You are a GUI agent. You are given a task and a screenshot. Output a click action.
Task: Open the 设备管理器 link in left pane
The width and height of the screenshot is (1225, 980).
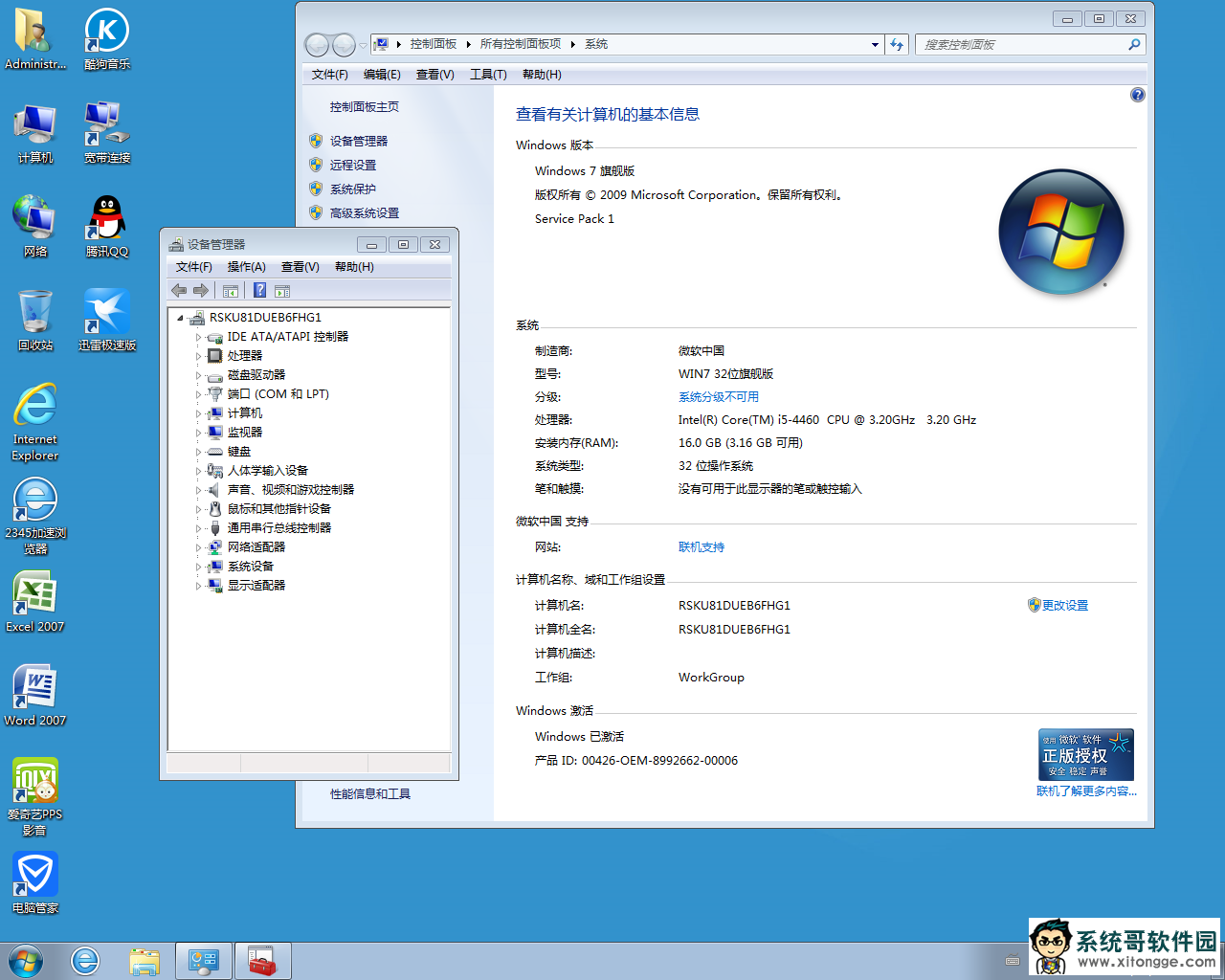pyautogui.click(x=359, y=141)
